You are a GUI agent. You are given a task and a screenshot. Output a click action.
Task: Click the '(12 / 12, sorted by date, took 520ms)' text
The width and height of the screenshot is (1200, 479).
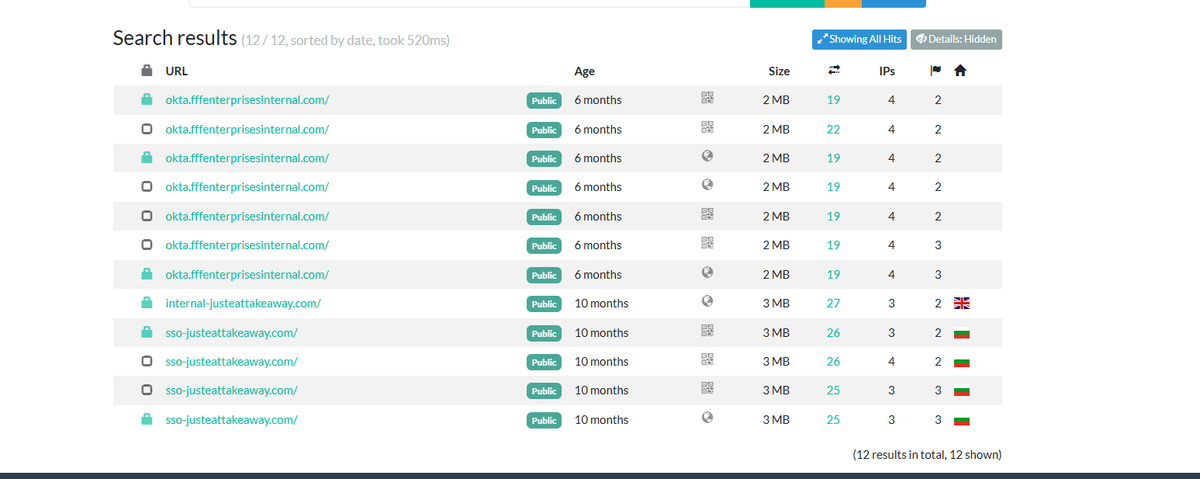tap(346, 41)
